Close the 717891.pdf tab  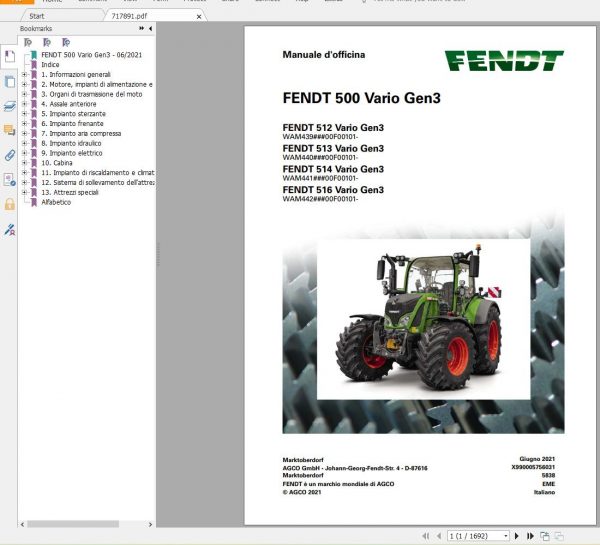199,16
